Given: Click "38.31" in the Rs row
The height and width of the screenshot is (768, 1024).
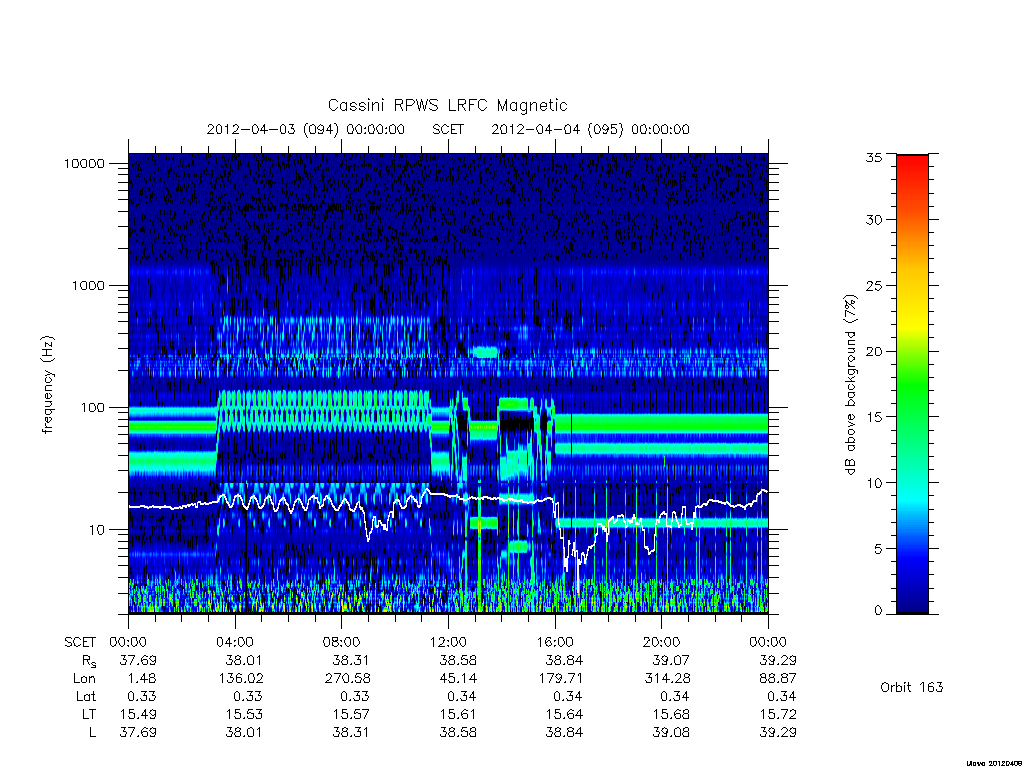Looking at the screenshot, I should pyautogui.click(x=351, y=660).
